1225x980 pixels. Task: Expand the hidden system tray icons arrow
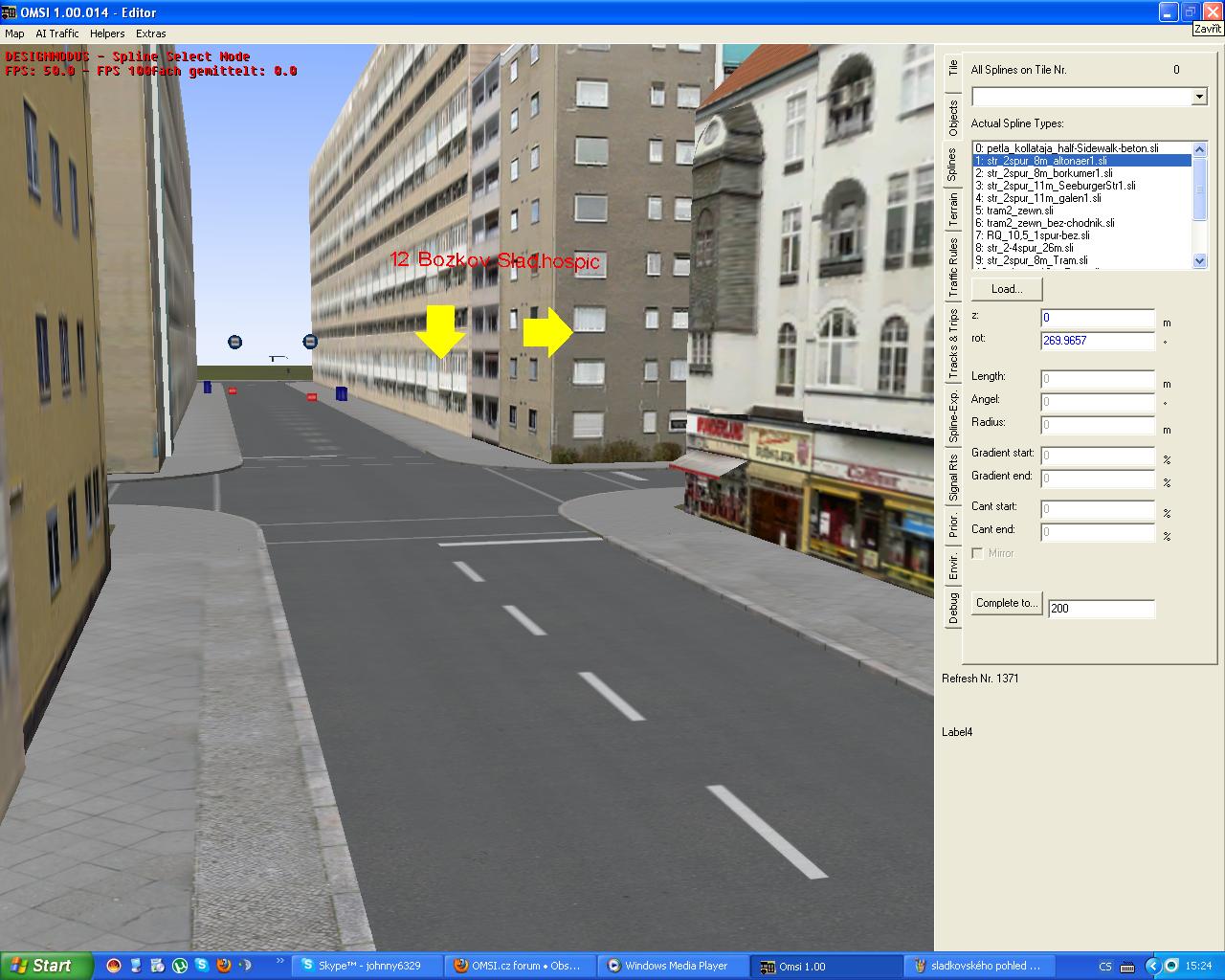point(1152,966)
